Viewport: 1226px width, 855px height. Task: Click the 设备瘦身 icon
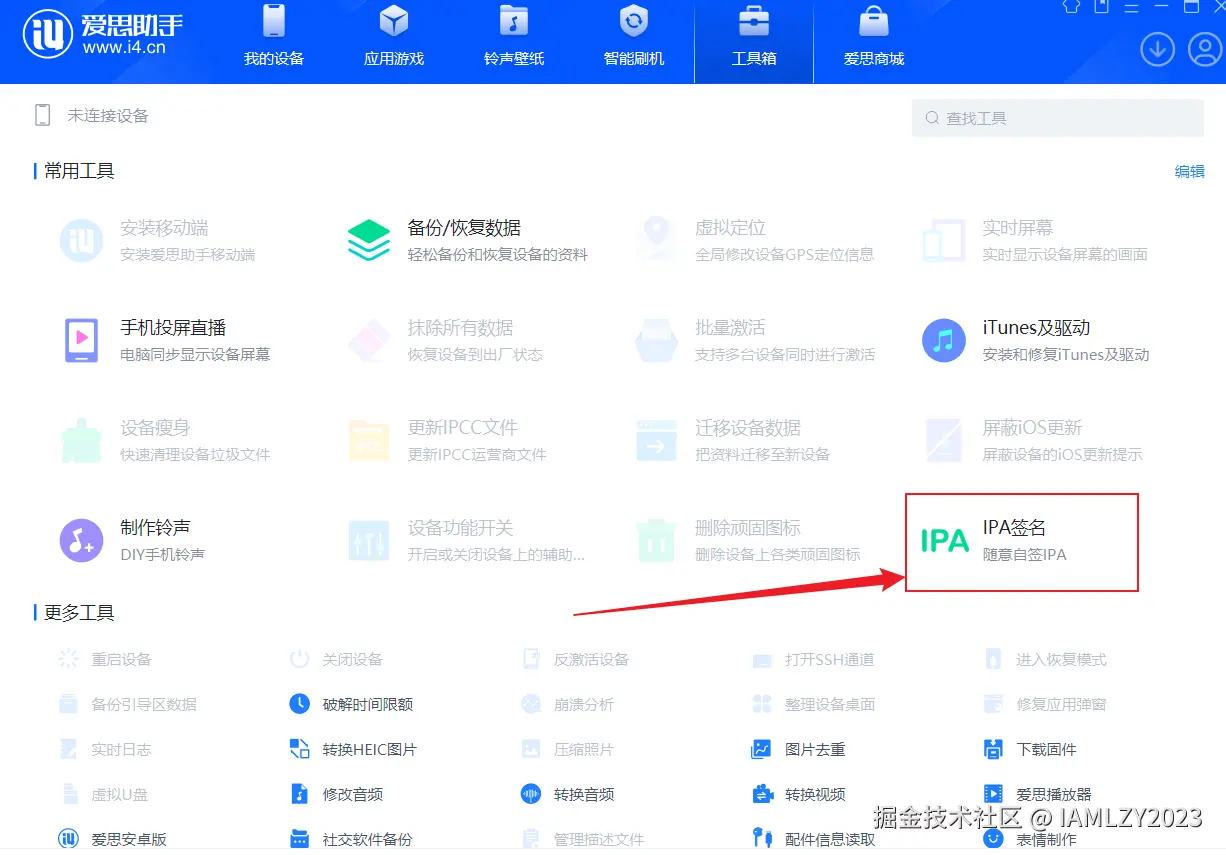pos(81,440)
